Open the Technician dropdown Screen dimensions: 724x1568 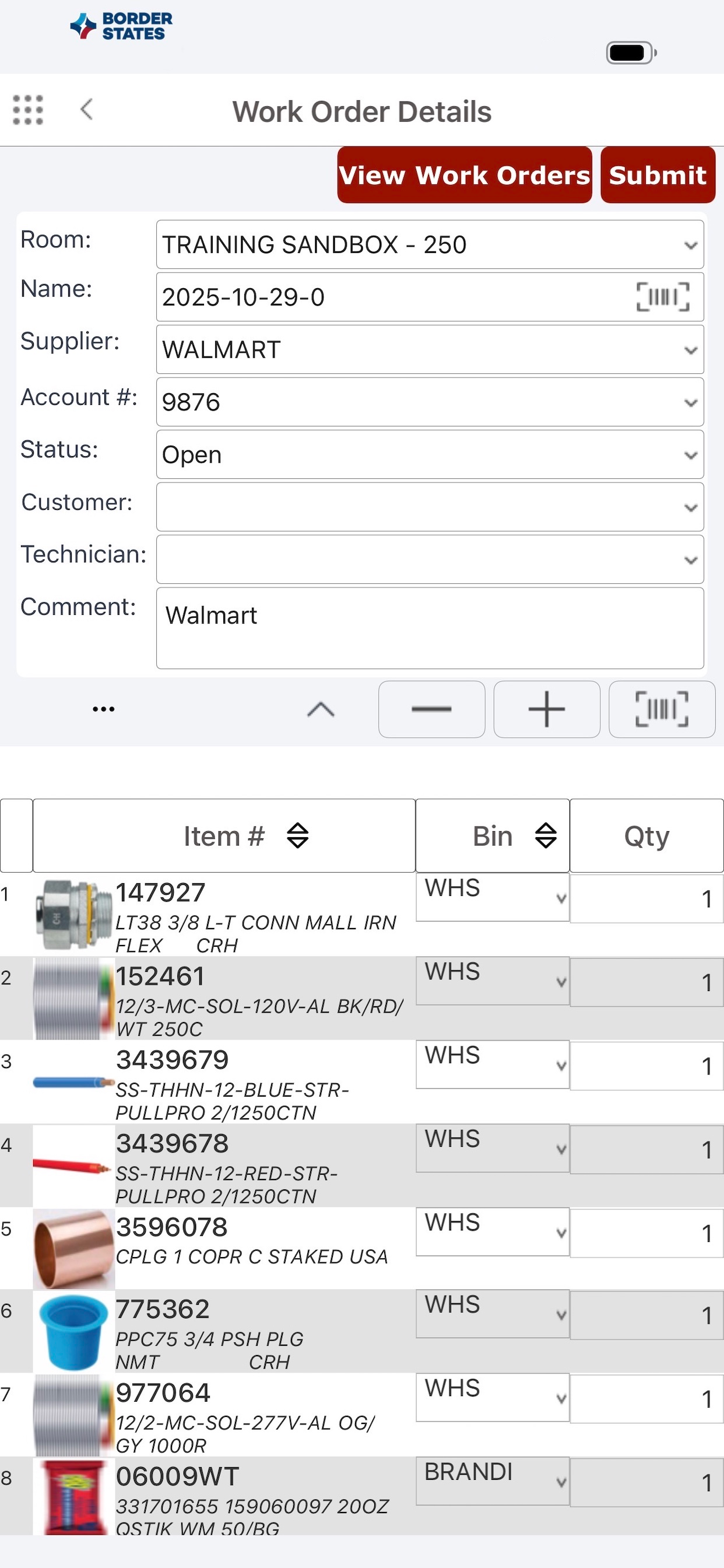pyautogui.click(x=430, y=559)
